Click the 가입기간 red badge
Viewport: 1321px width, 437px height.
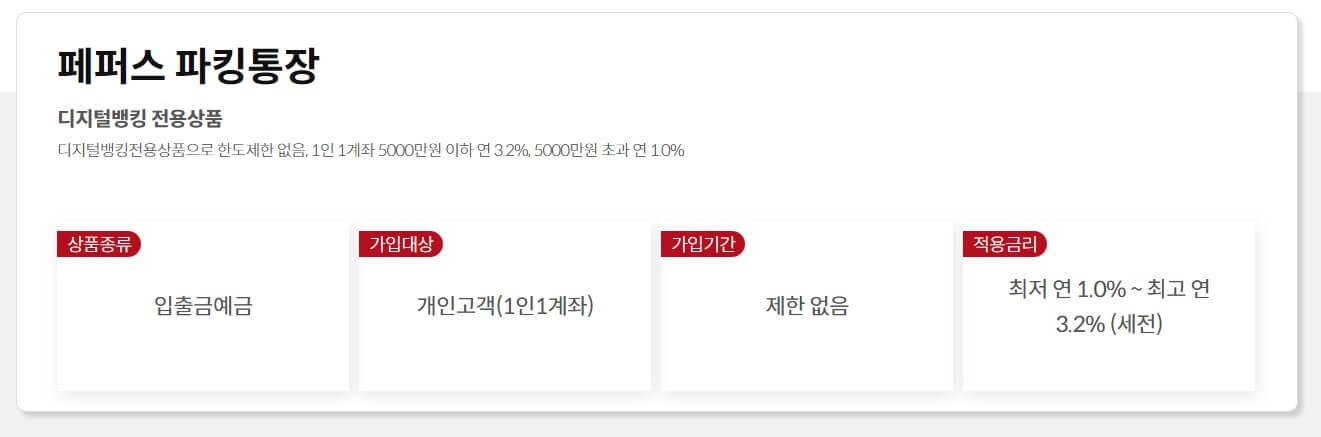703,244
